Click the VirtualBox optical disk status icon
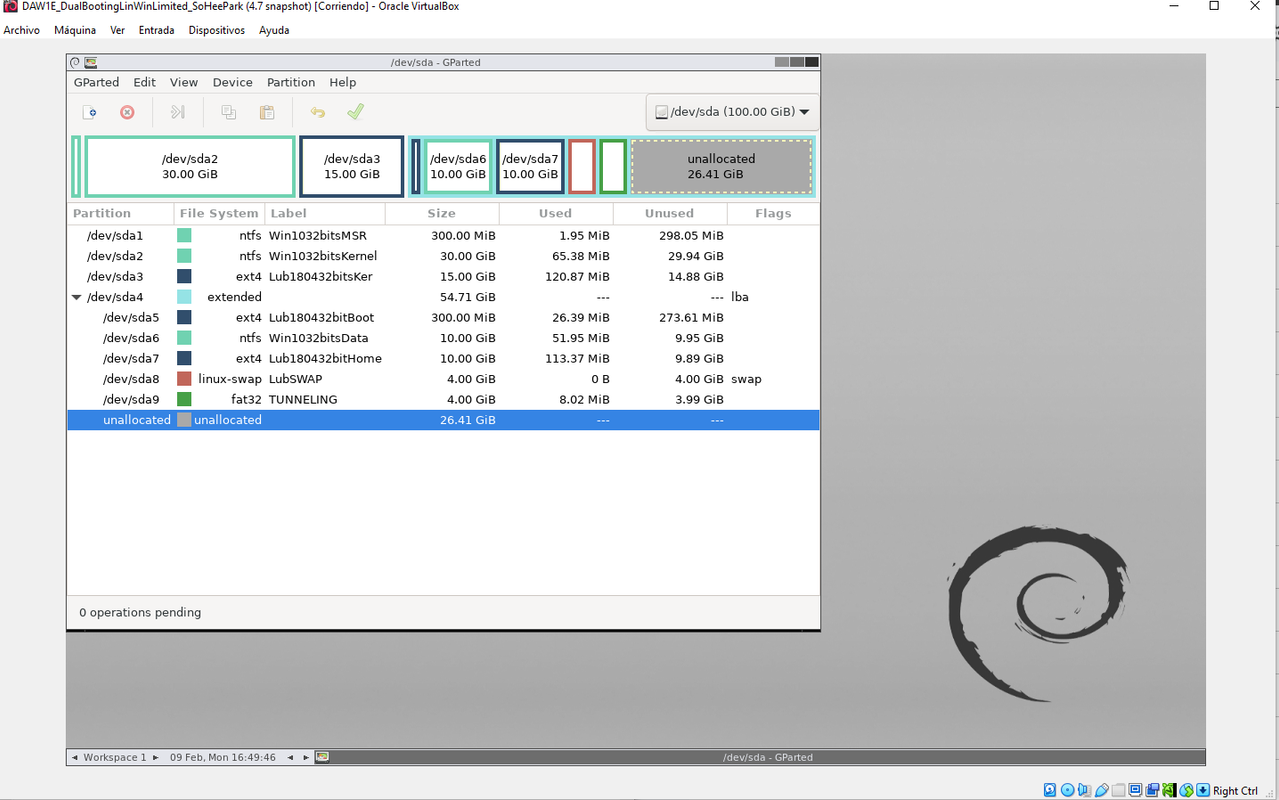Image resolution: width=1279 pixels, height=800 pixels. click(1067, 790)
